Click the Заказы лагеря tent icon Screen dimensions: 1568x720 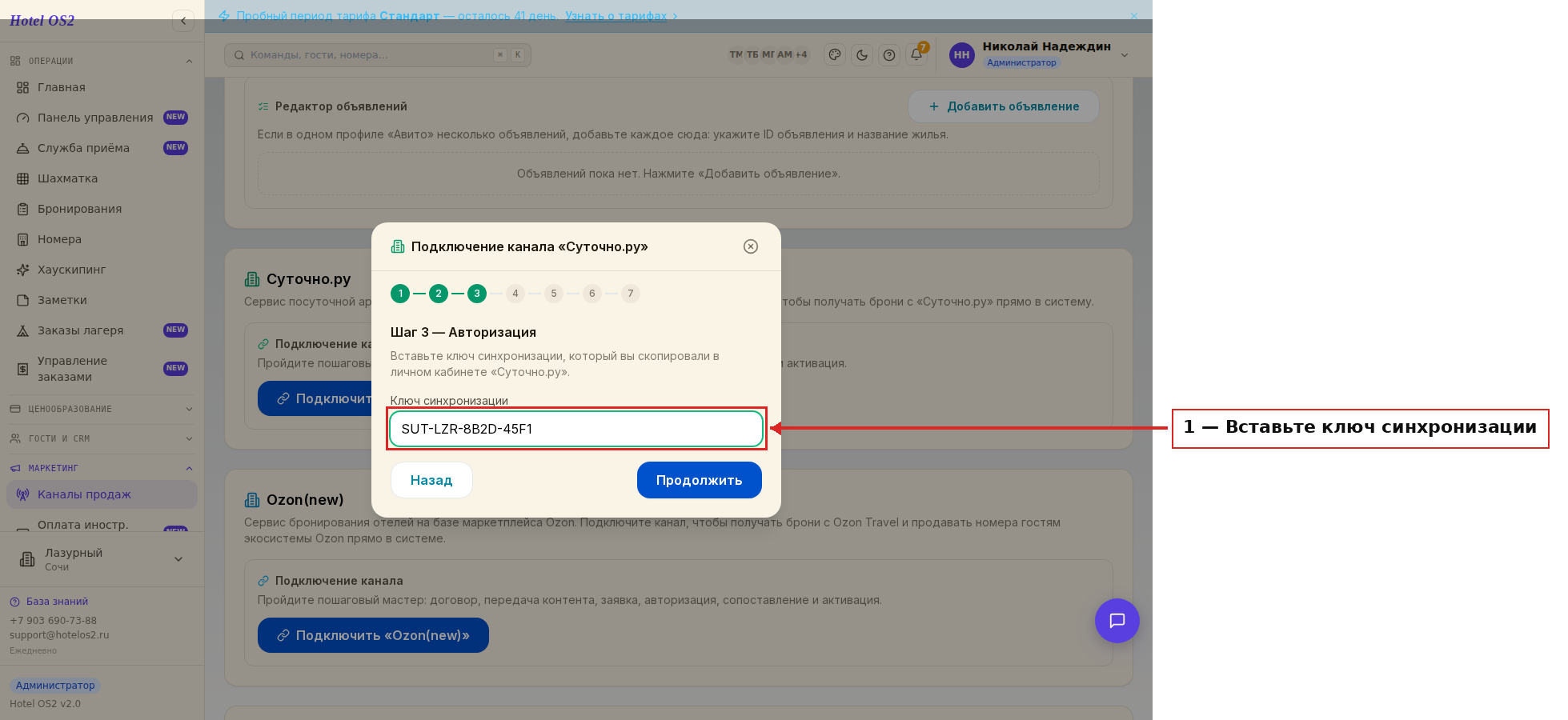point(22,330)
